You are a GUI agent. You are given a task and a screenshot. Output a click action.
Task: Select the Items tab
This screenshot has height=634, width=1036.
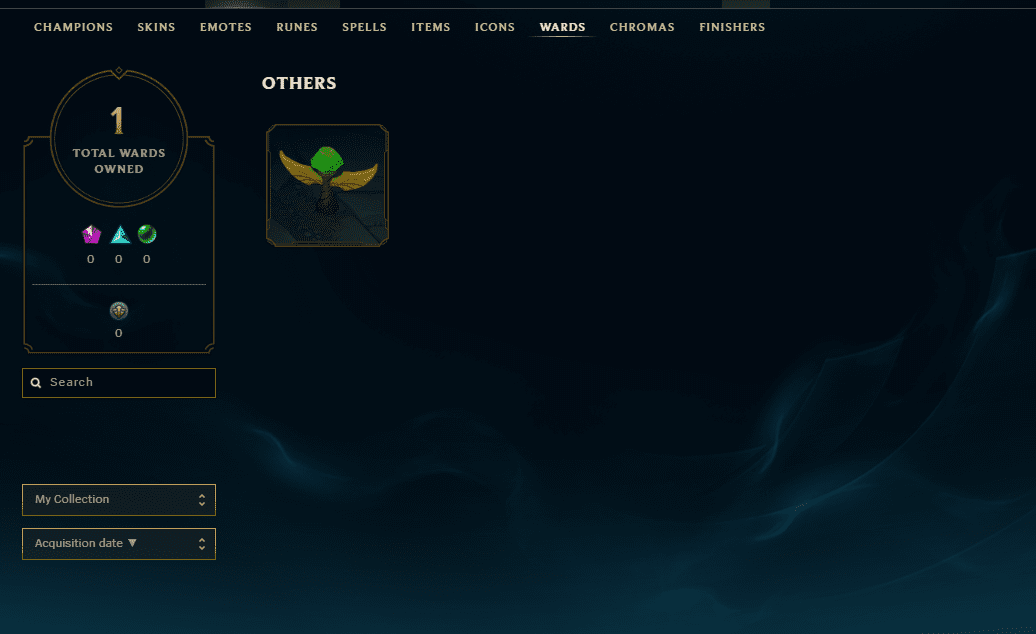point(431,27)
